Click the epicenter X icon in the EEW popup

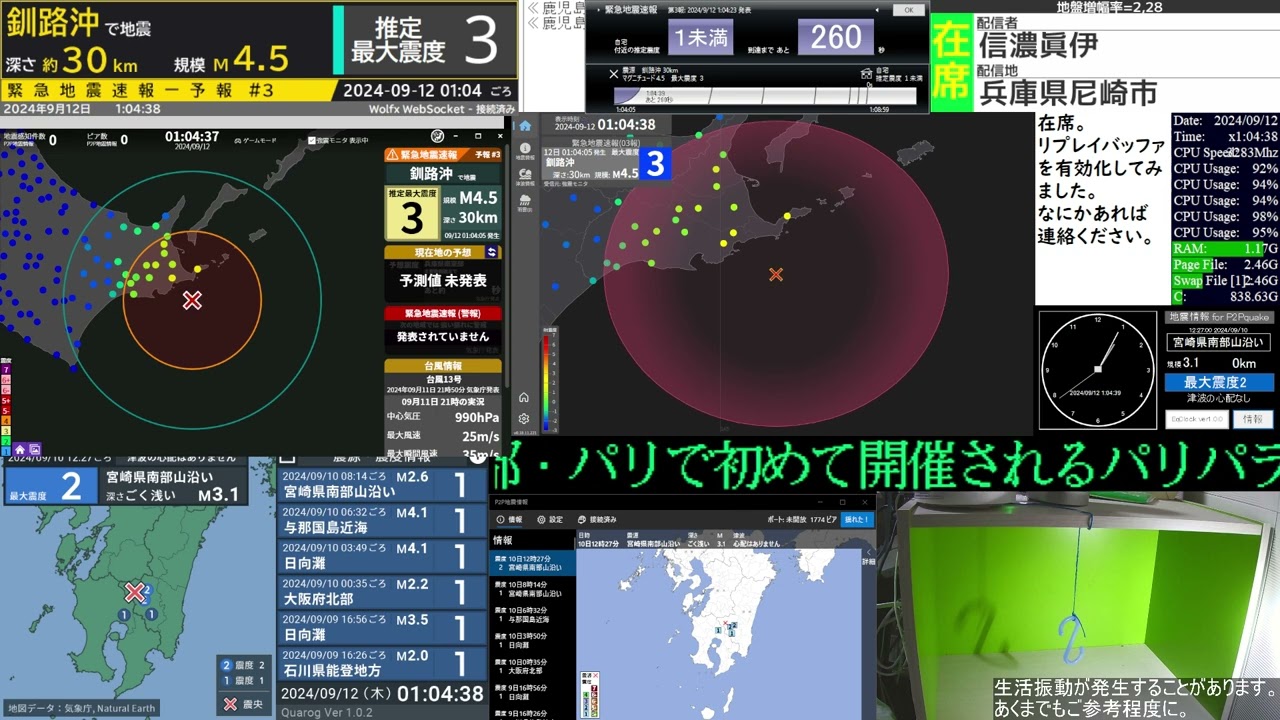[614, 73]
